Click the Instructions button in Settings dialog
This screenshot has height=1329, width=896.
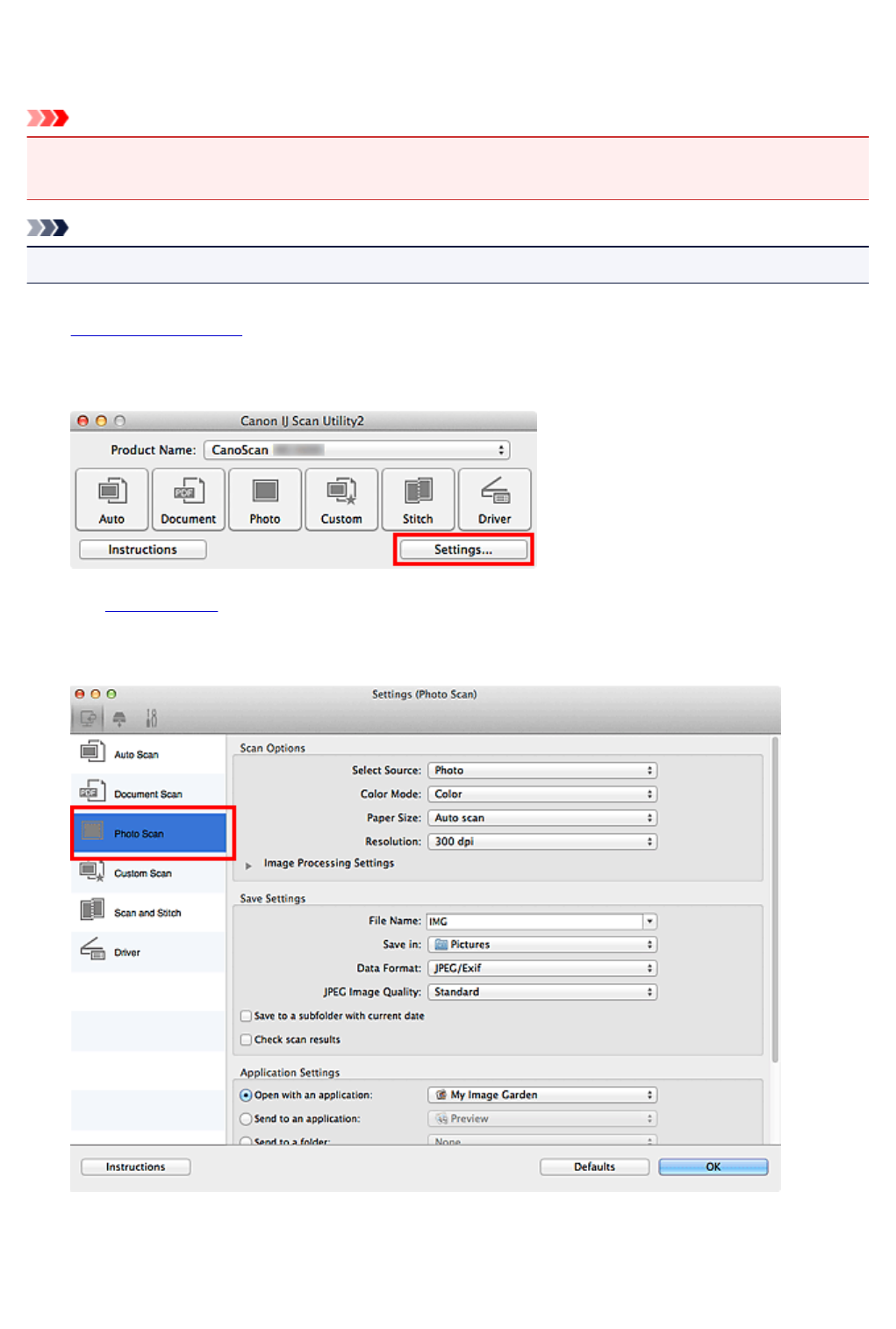(x=136, y=1167)
